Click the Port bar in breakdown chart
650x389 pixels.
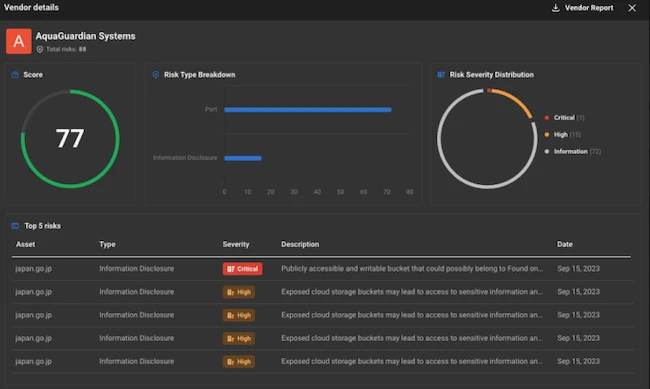click(308, 110)
